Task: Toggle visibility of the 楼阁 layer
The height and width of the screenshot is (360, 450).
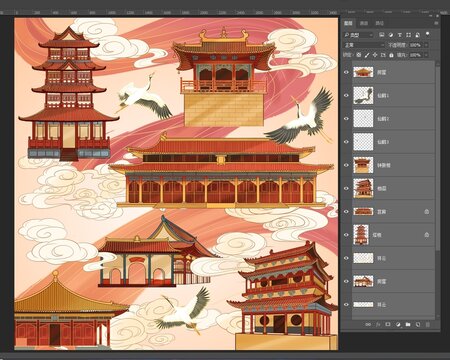Action: 346,188
